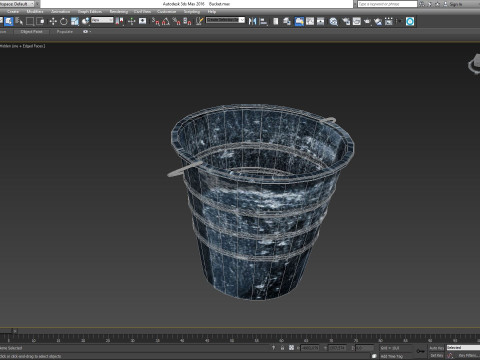
Task: Switch to Object Paint ribbon tab
Action: click(32, 32)
